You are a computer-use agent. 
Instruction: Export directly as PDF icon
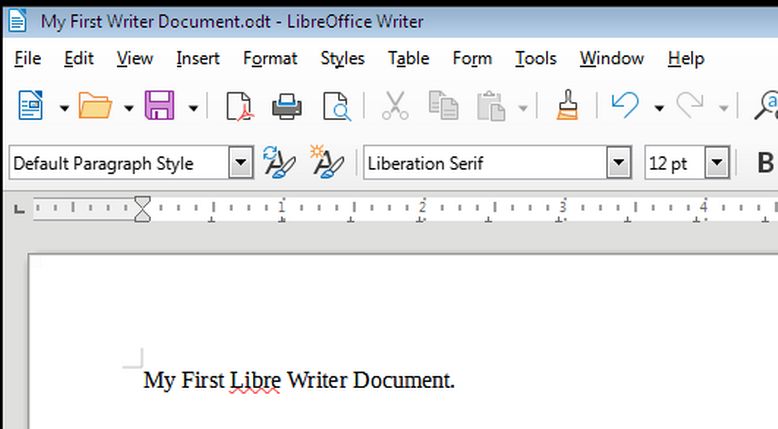click(x=240, y=106)
